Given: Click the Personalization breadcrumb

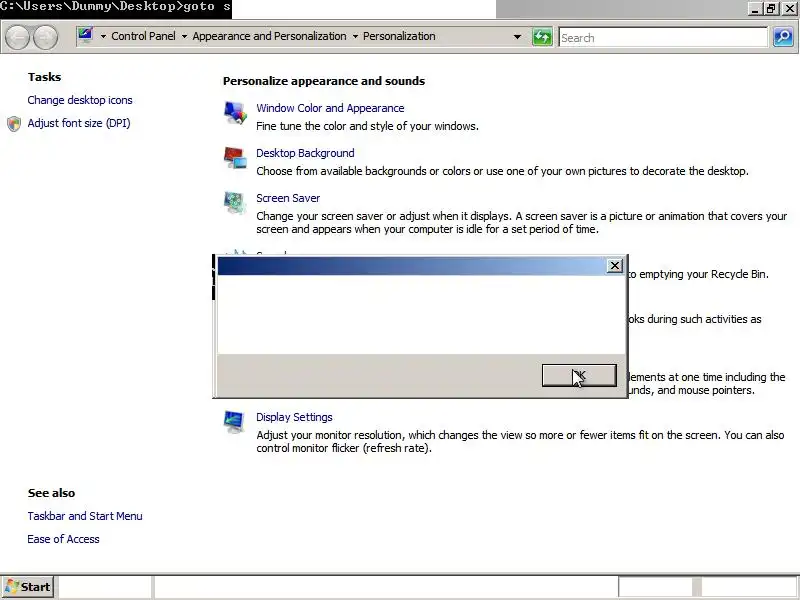Looking at the screenshot, I should 399,36.
